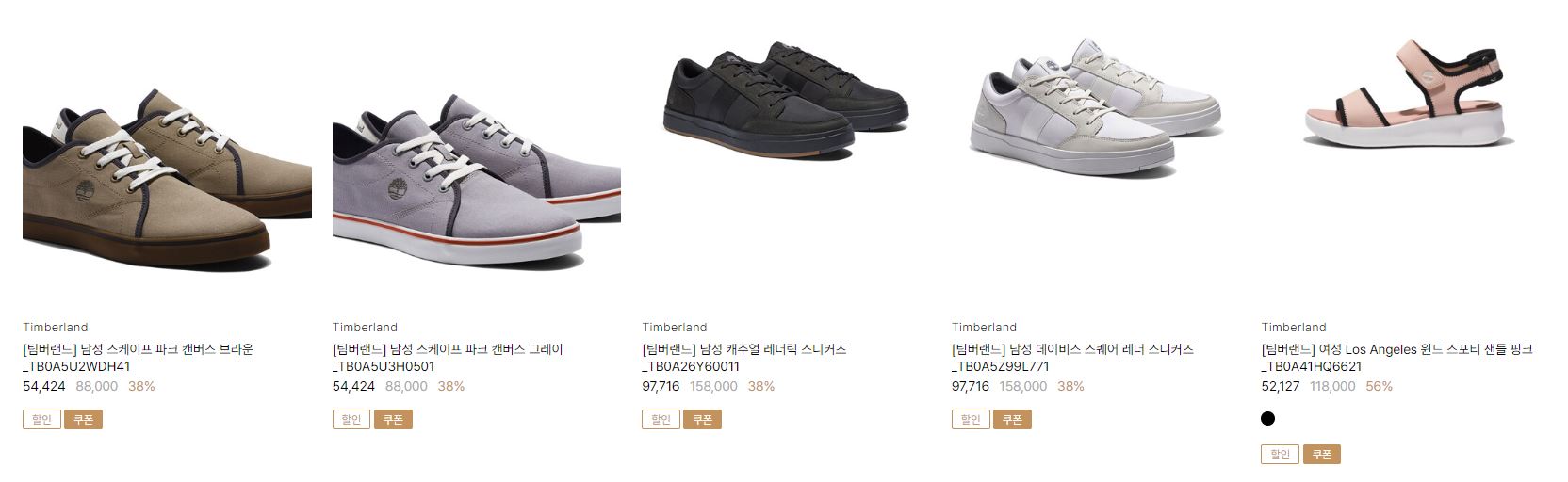The image size is (1568, 482).
Task: Click 쿠폰 badge under pink sandal
Action: 1322,455
